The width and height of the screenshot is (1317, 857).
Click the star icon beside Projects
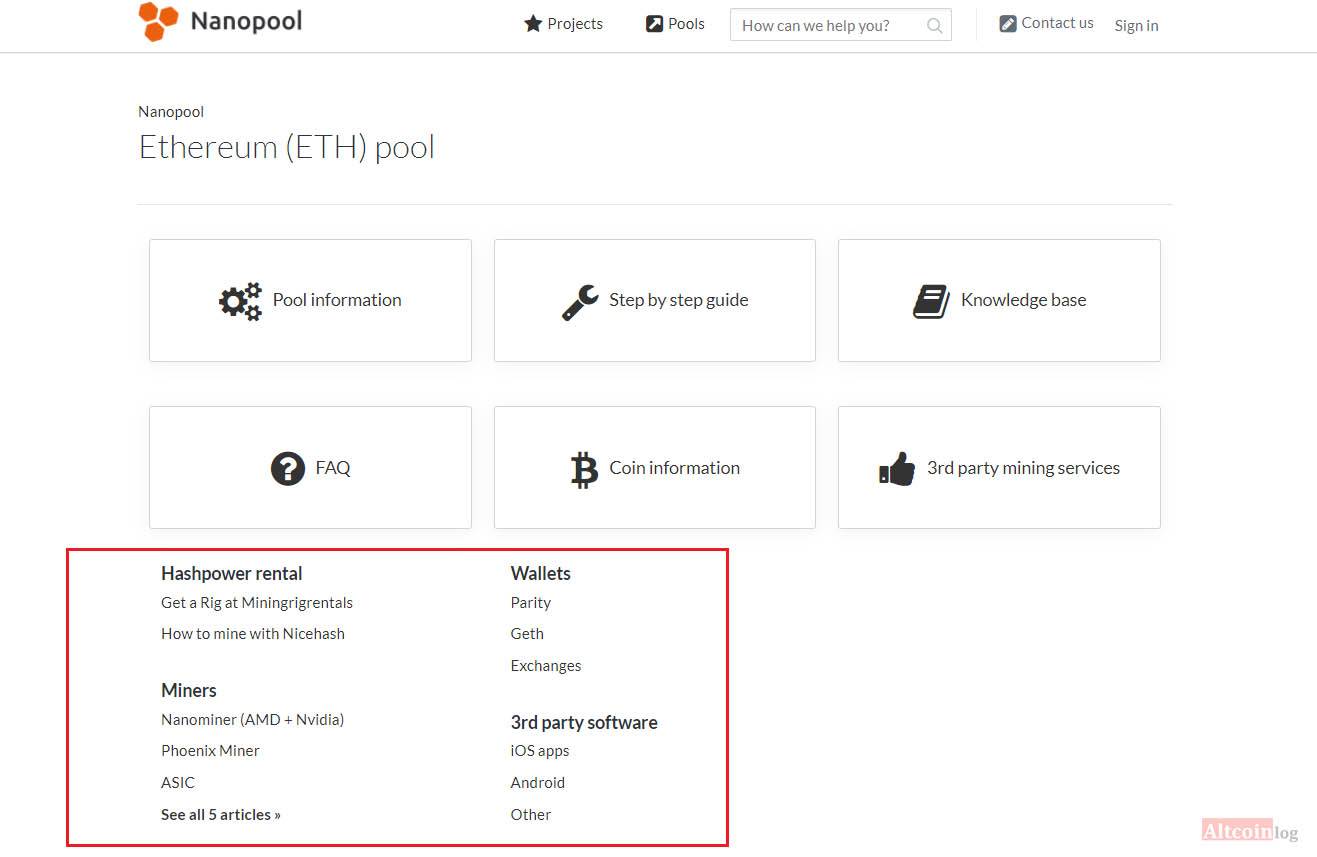(x=533, y=23)
